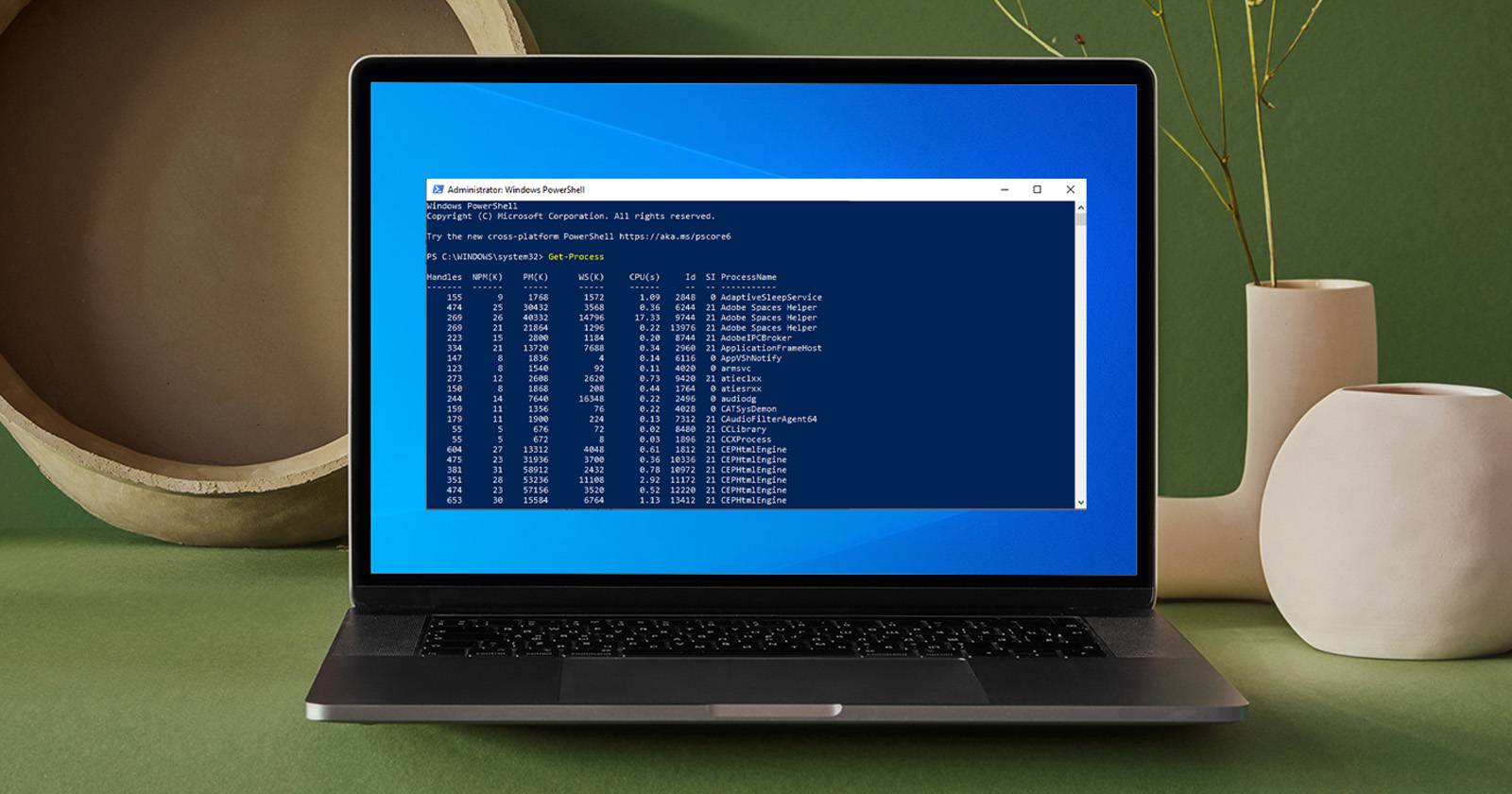Click the 'Administrator: Windows PowerShell' title text
This screenshot has height=794, width=1512.
pyautogui.click(x=516, y=190)
